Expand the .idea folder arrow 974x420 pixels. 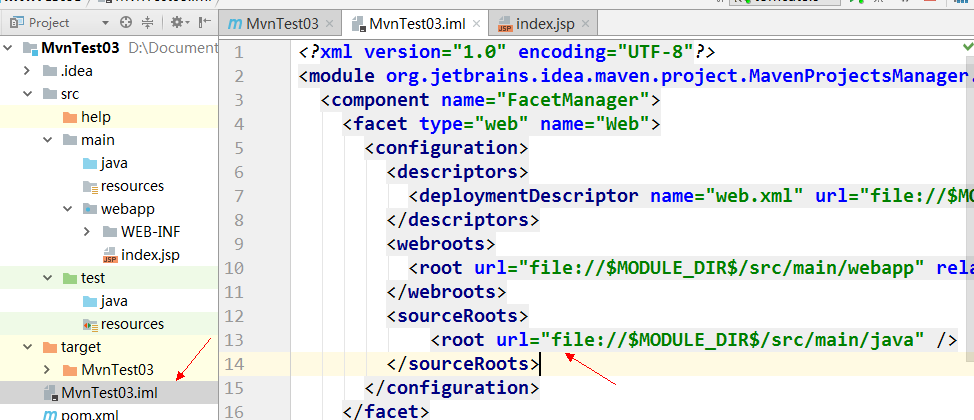pos(27,71)
